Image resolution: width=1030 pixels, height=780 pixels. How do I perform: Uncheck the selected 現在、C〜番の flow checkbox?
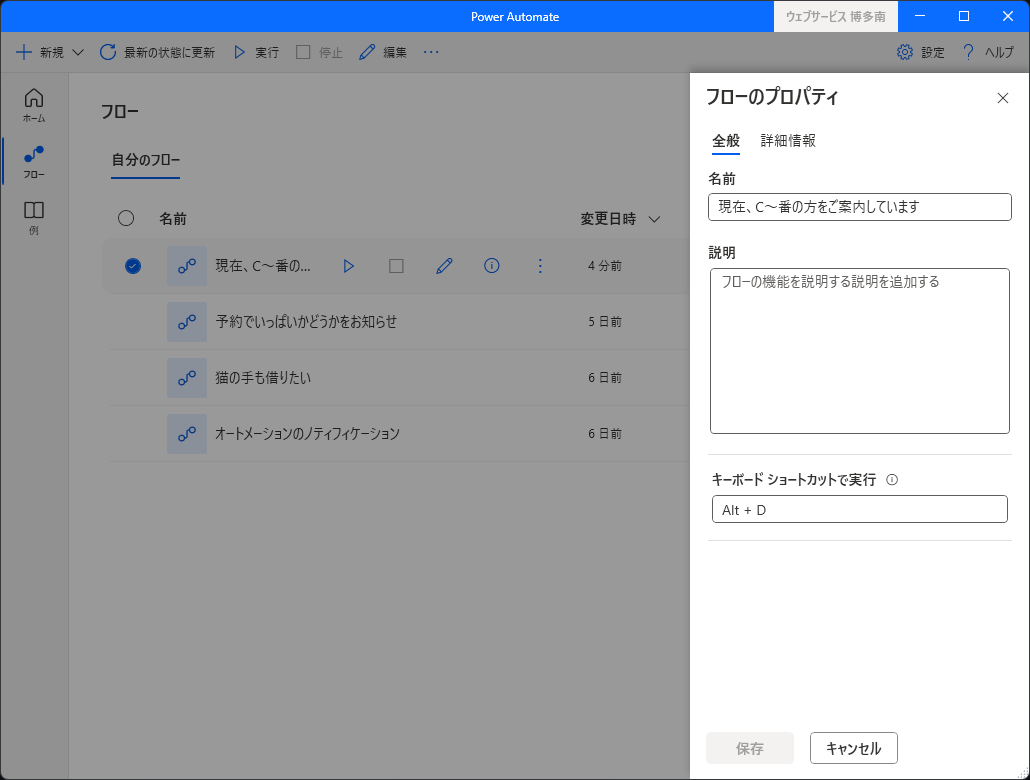coord(133,266)
